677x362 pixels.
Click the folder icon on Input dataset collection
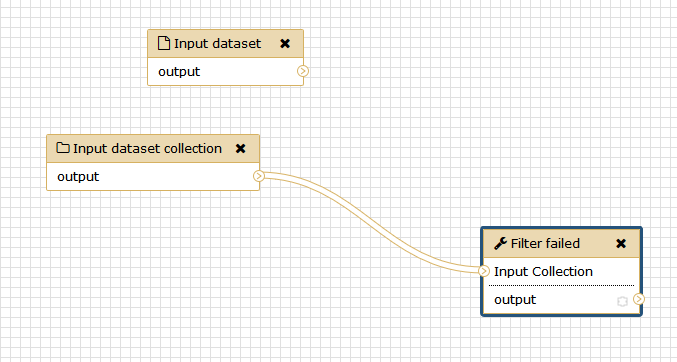63,148
